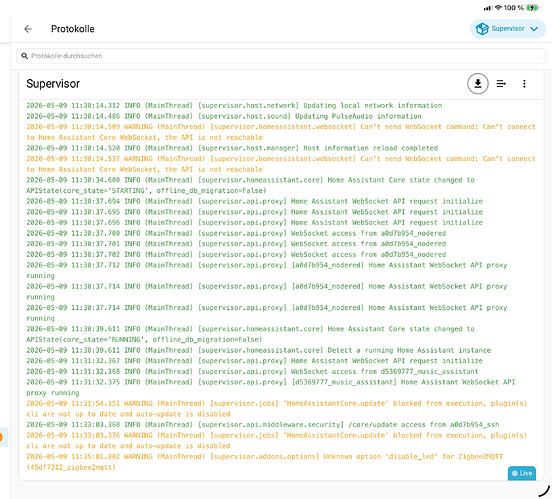Click the Live button
Screen dimensions: 552x499
[x=522, y=473]
